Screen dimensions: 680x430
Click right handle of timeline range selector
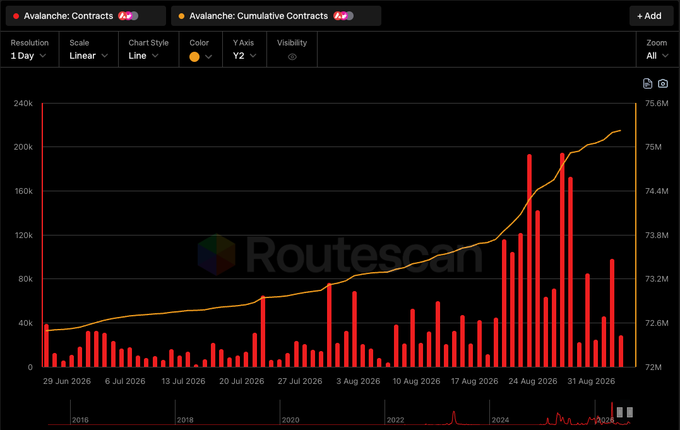[x=630, y=412]
